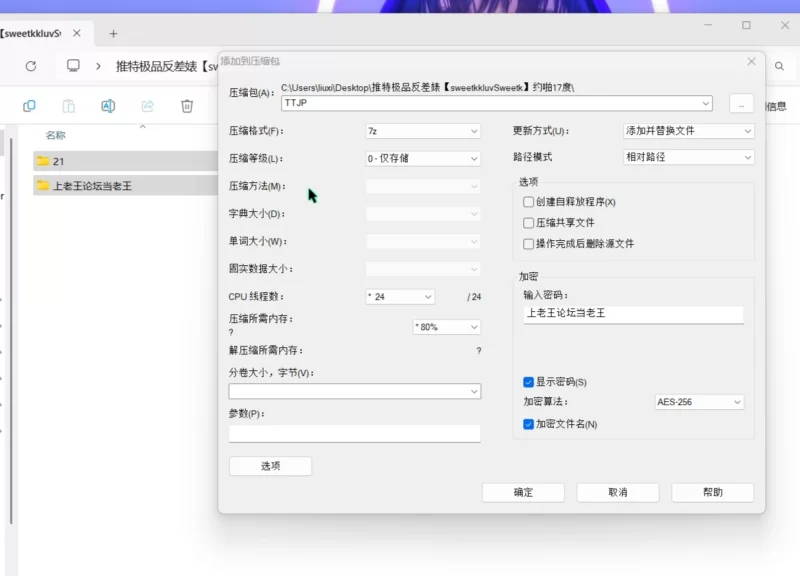Open the archive name dropdown arrow
This screenshot has height=576, width=800.
tap(706, 103)
